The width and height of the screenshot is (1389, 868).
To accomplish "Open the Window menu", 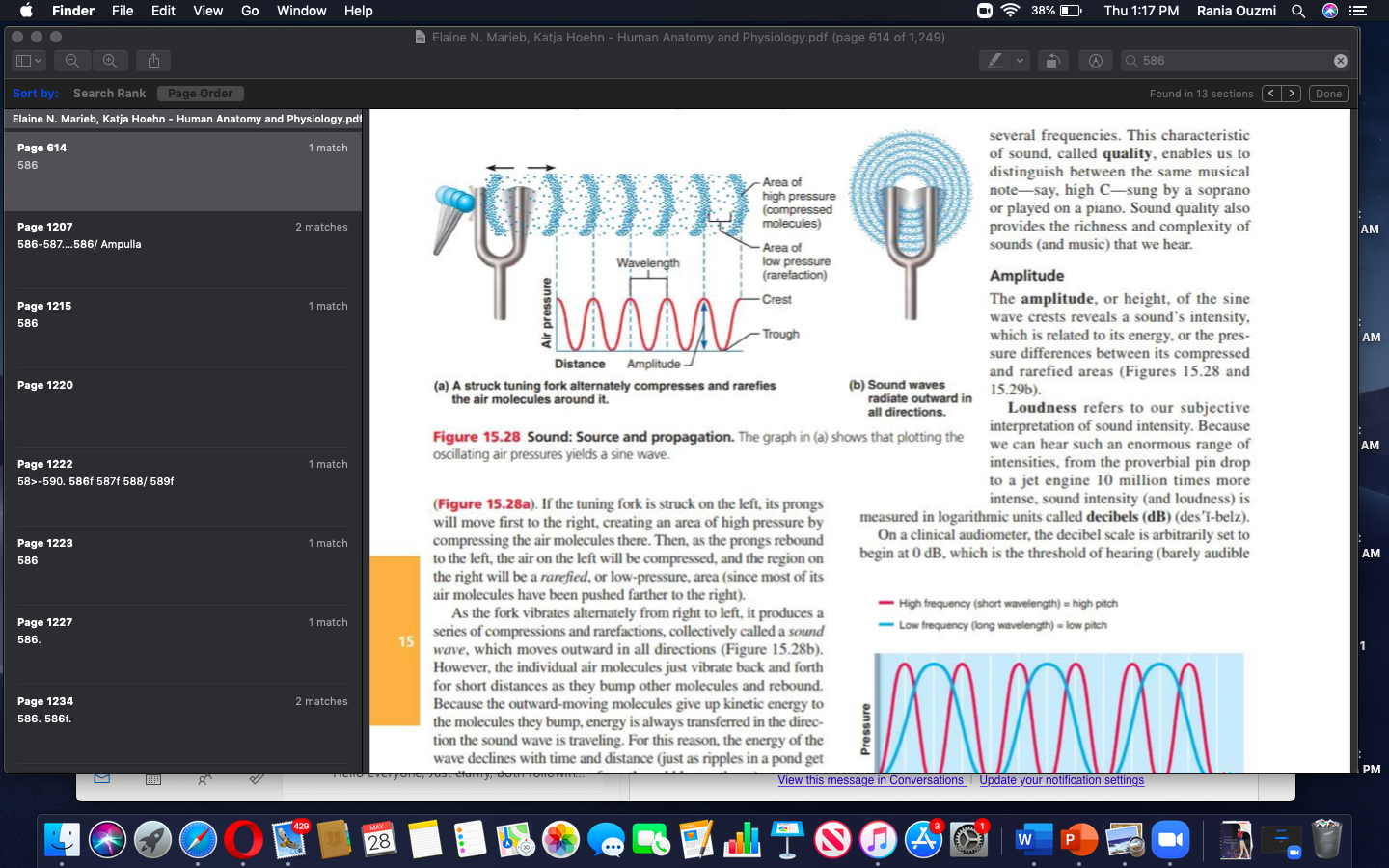I will click(301, 11).
